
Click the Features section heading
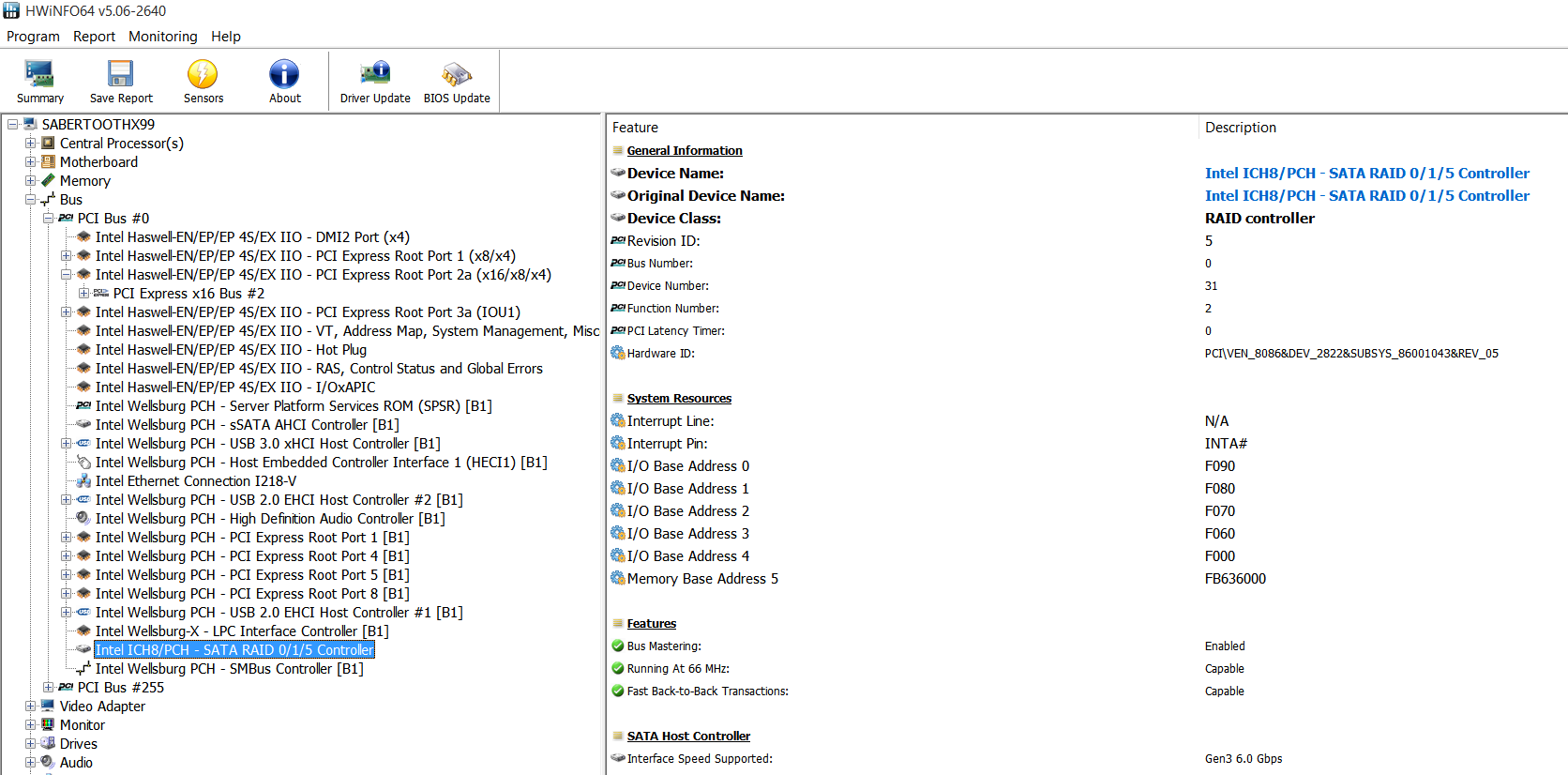tap(652, 624)
